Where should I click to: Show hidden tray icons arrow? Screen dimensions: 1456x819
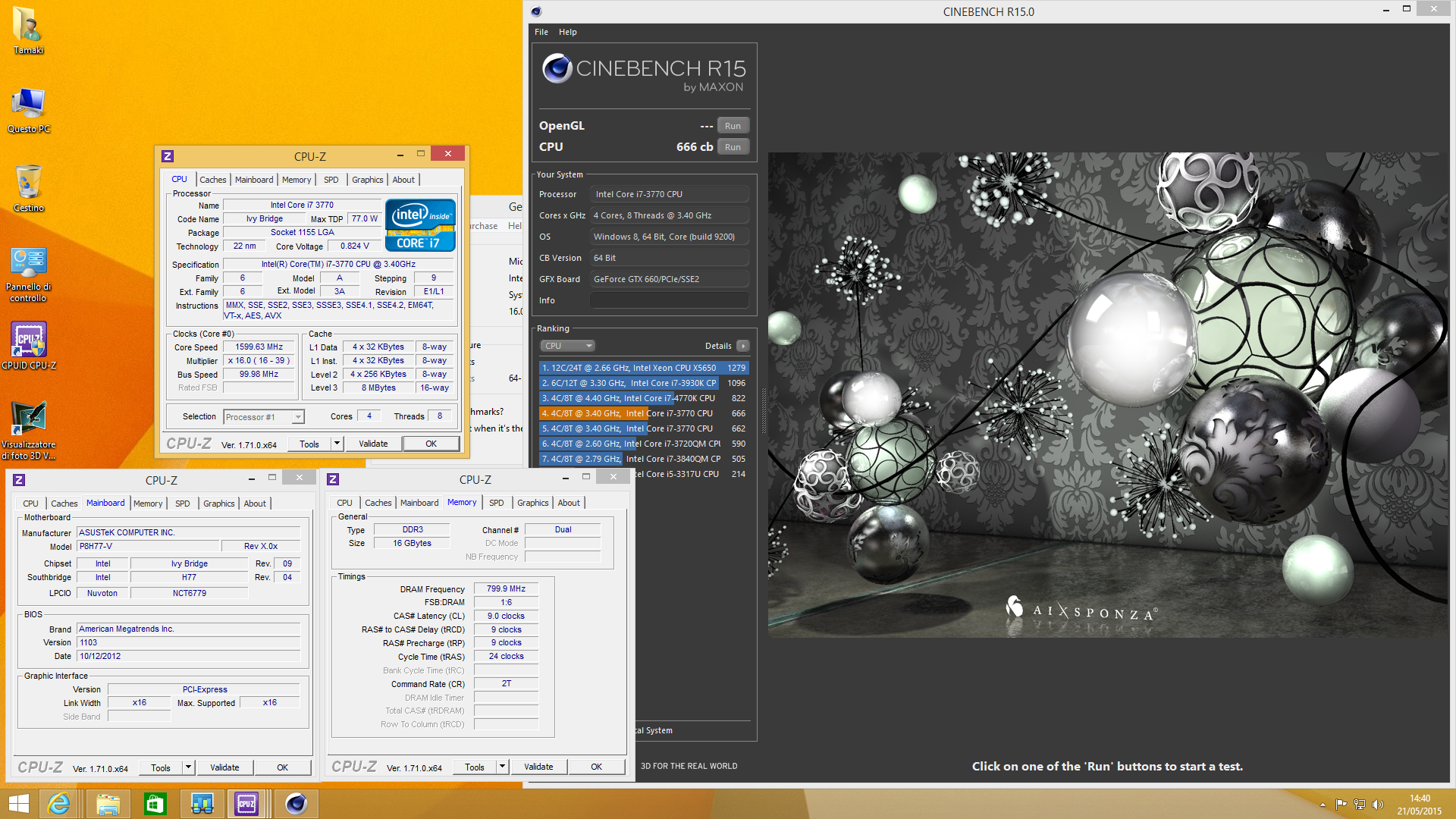click(x=1323, y=805)
